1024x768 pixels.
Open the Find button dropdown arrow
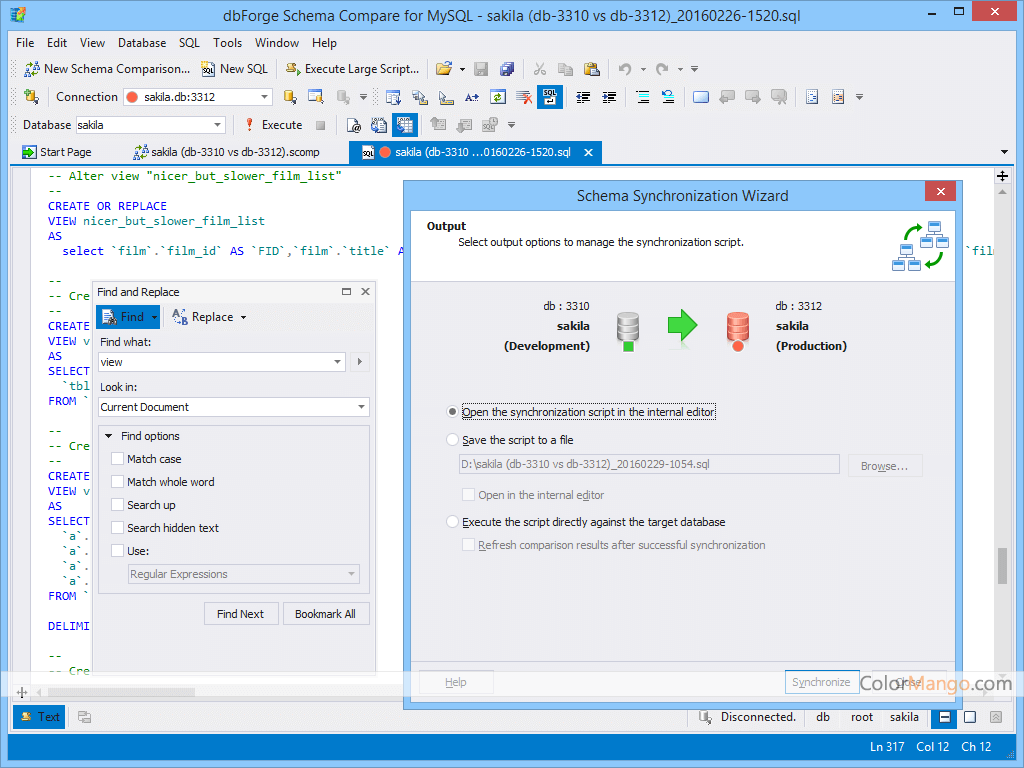click(154, 317)
